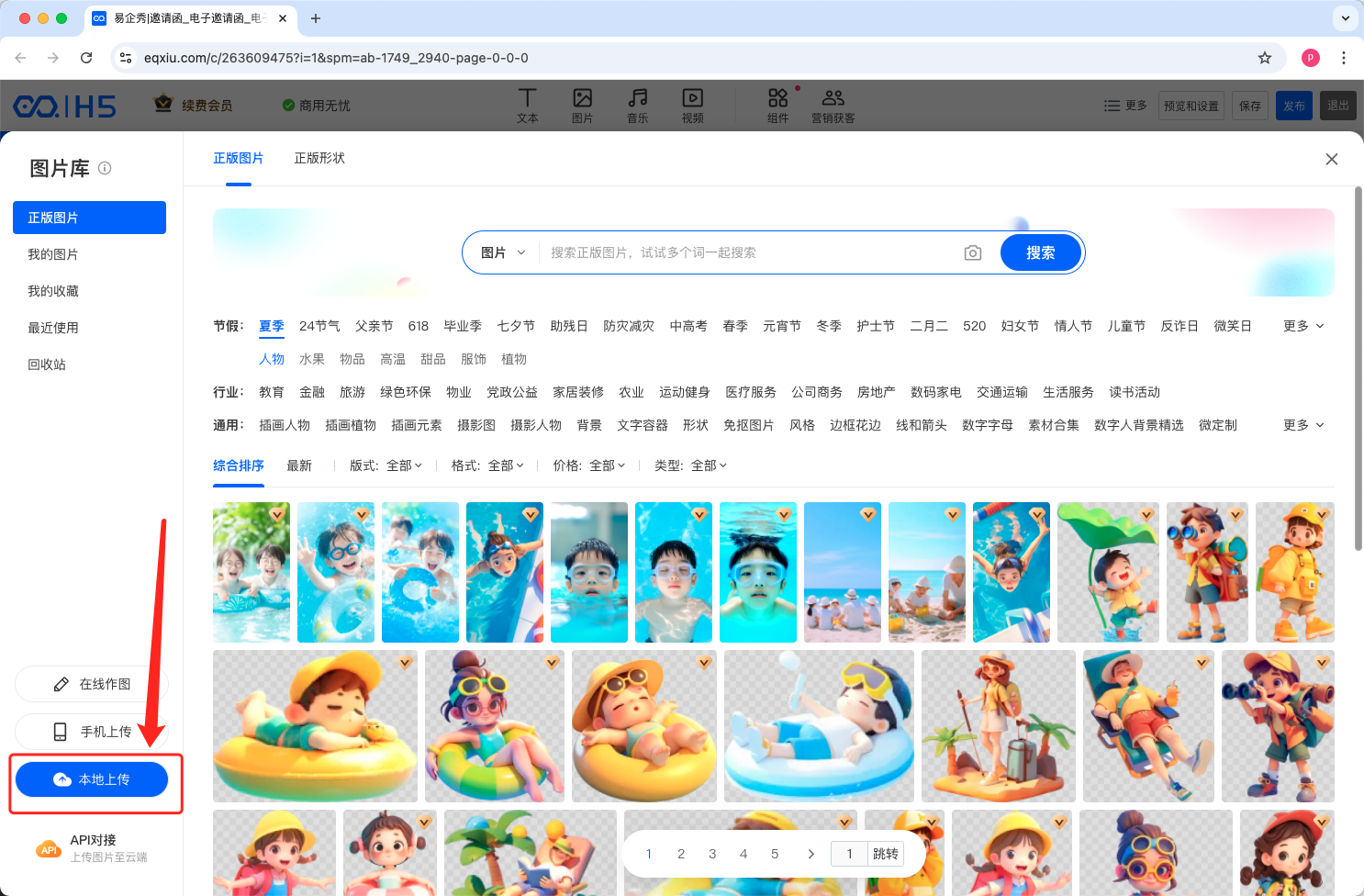The image size is (1364, 896).
Task: Open the 音乐 music tool
Action: [x=637, y=106]
